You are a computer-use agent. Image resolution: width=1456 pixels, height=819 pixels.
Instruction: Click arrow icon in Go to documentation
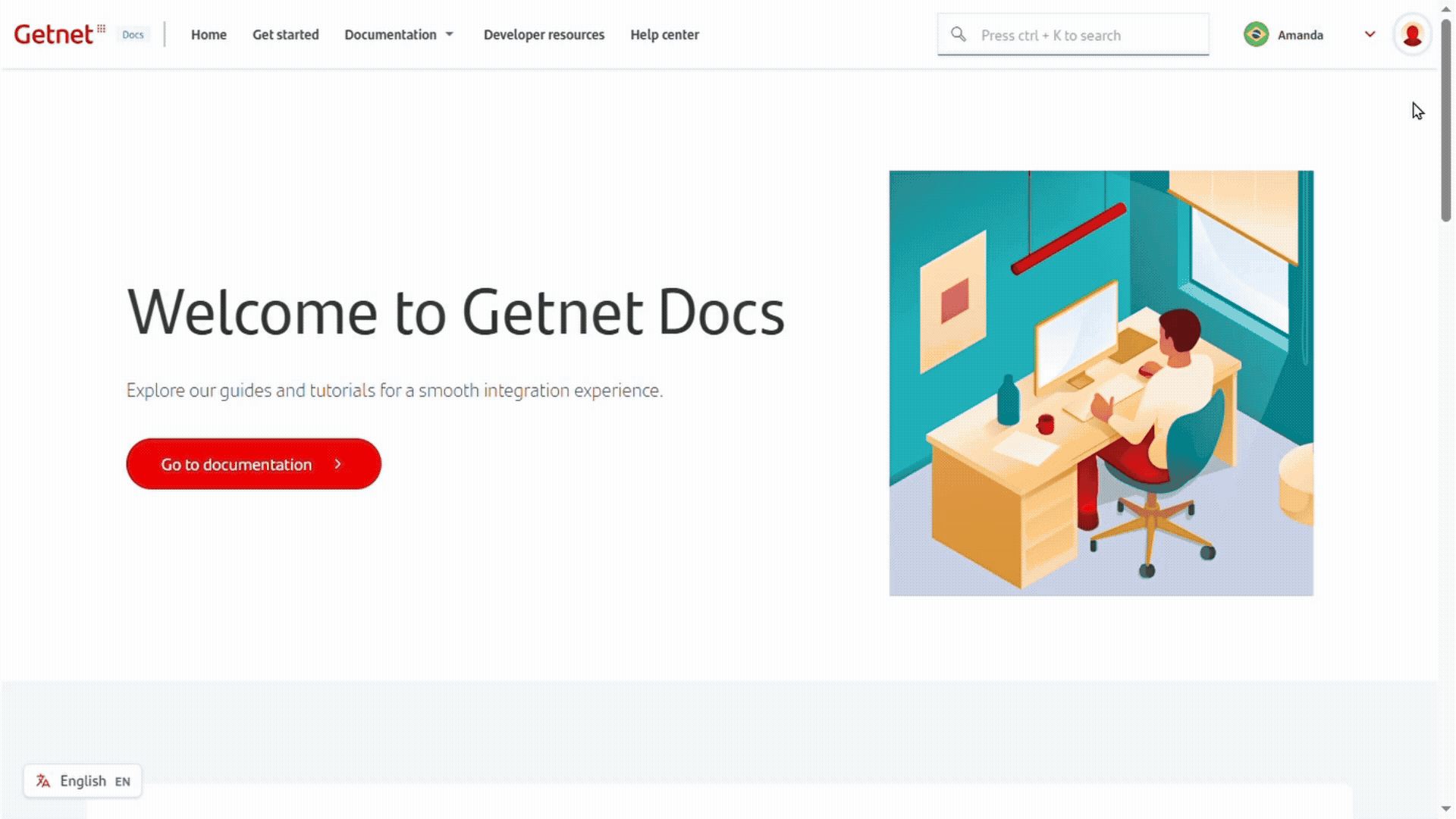(x=338, y=464)
